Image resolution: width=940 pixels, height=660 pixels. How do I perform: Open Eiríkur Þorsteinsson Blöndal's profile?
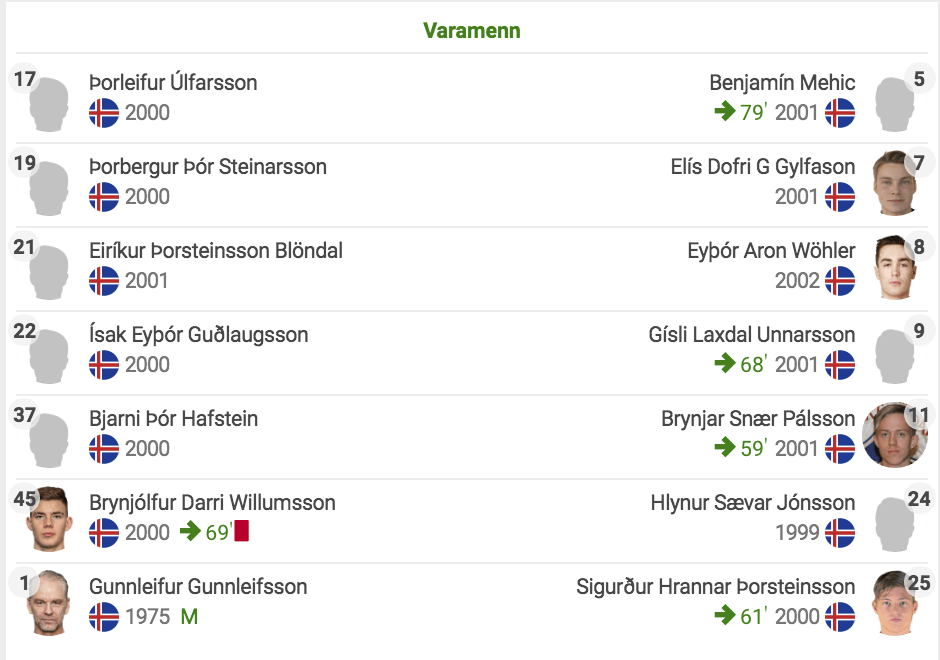tap(216, 251)
